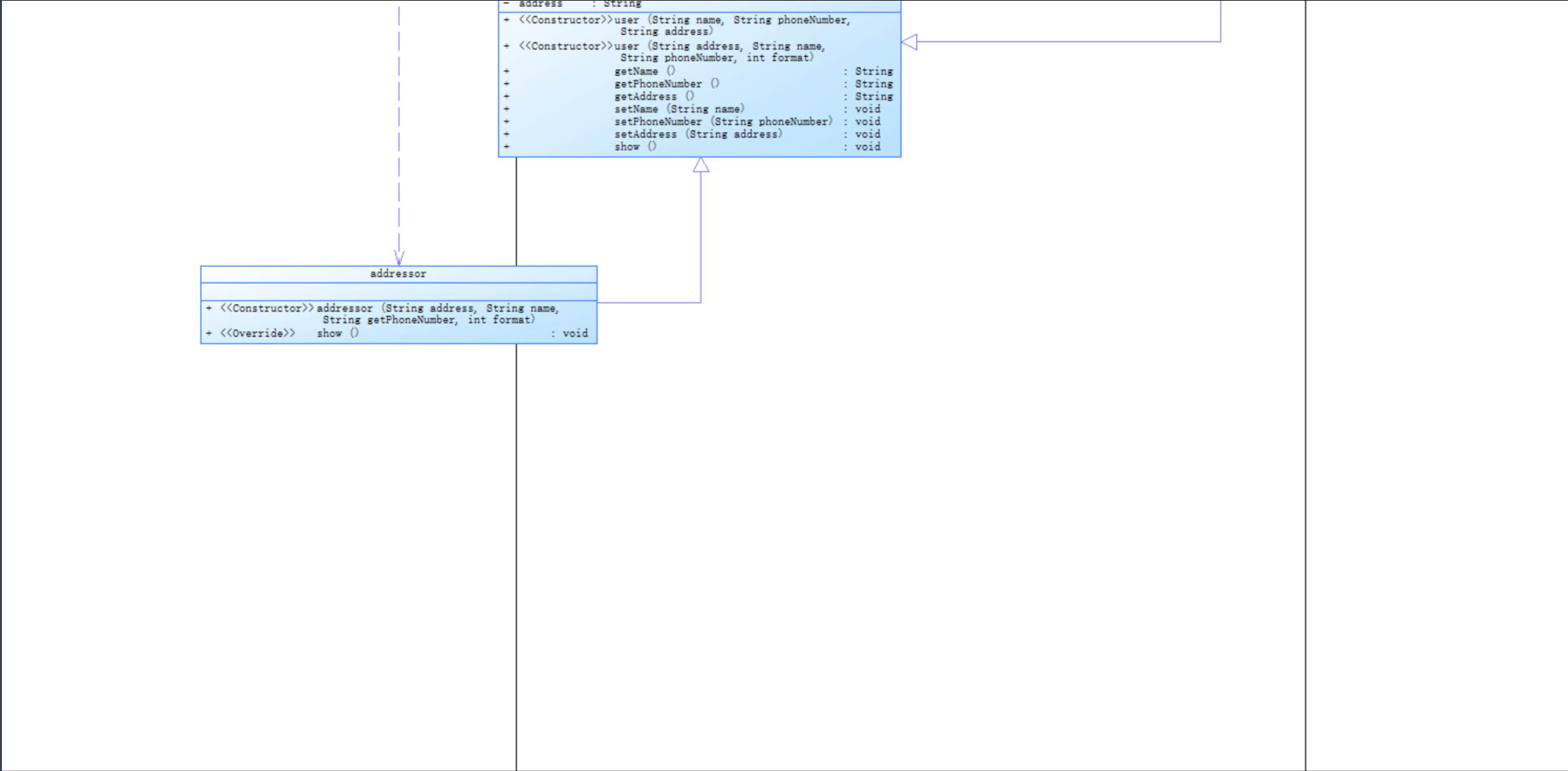
Task: Click the hollow triangle arrowhead below user class
Action: [x=701, y=166]
